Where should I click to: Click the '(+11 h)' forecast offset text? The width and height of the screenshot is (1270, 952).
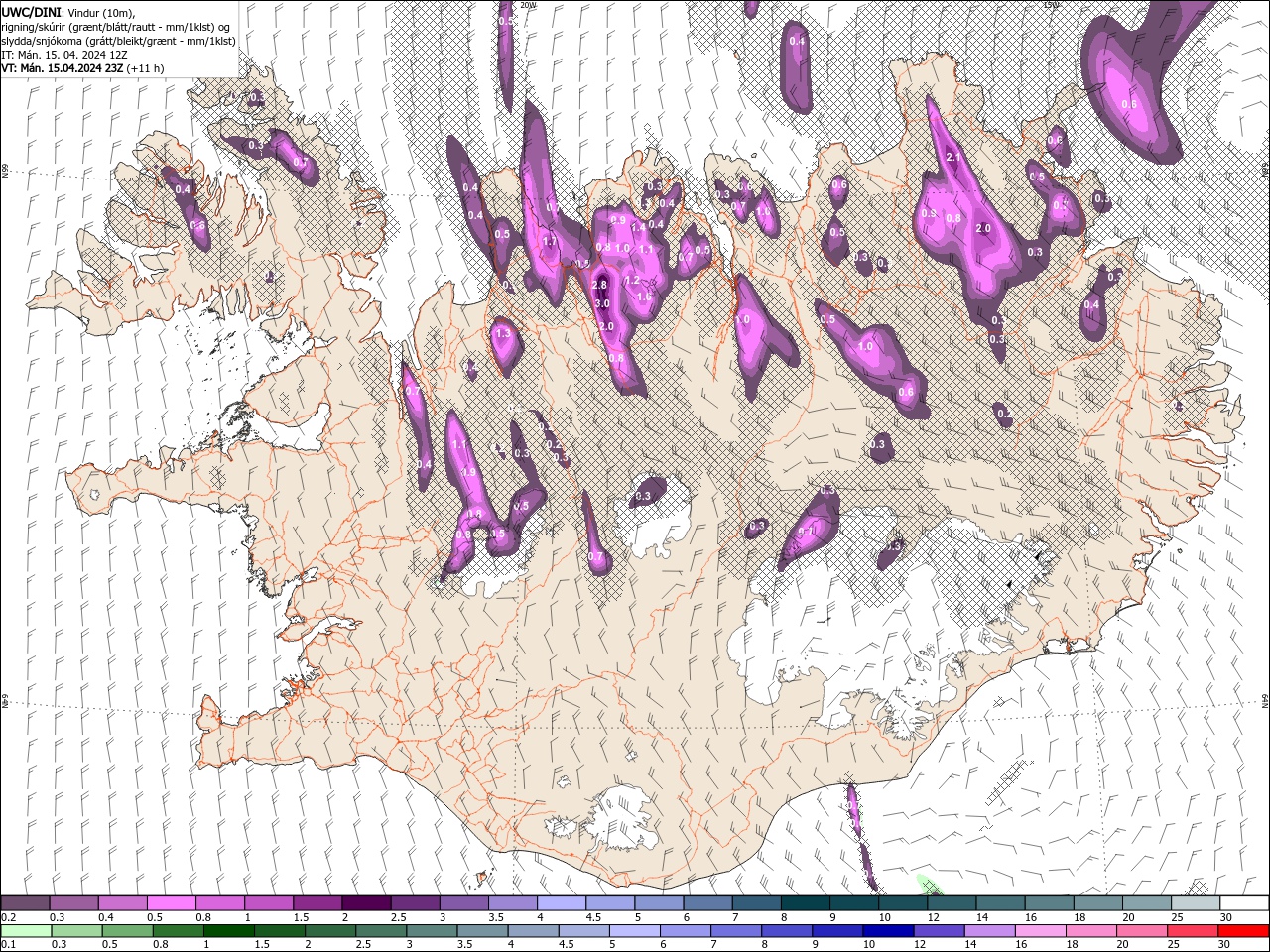(146, 68)
